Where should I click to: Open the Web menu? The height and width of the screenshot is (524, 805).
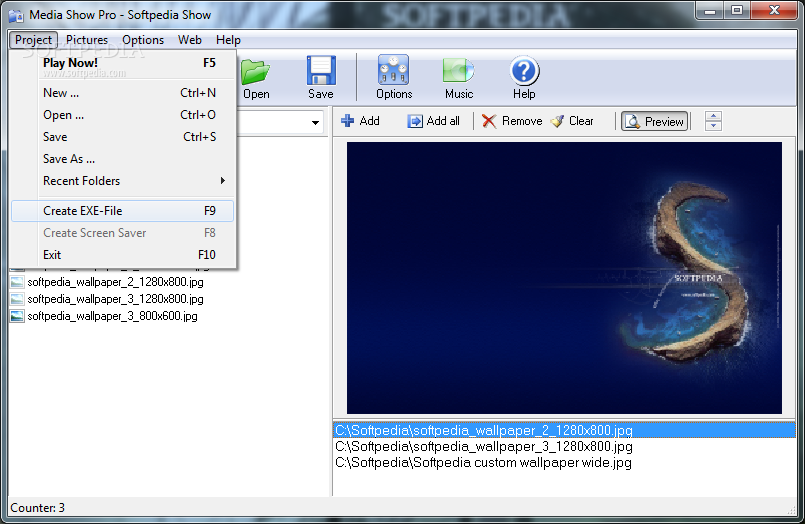189,40
